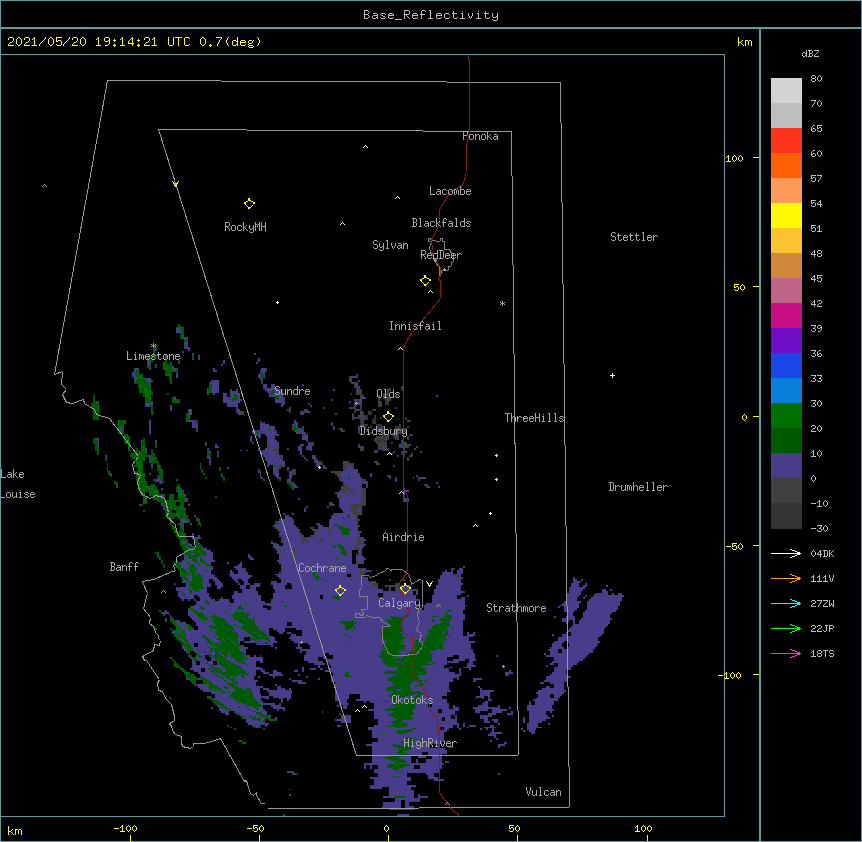The height and width of the screenshot is (842, 862).
Task: Click the 18TS legend label
Action: (x=822, y=653)
